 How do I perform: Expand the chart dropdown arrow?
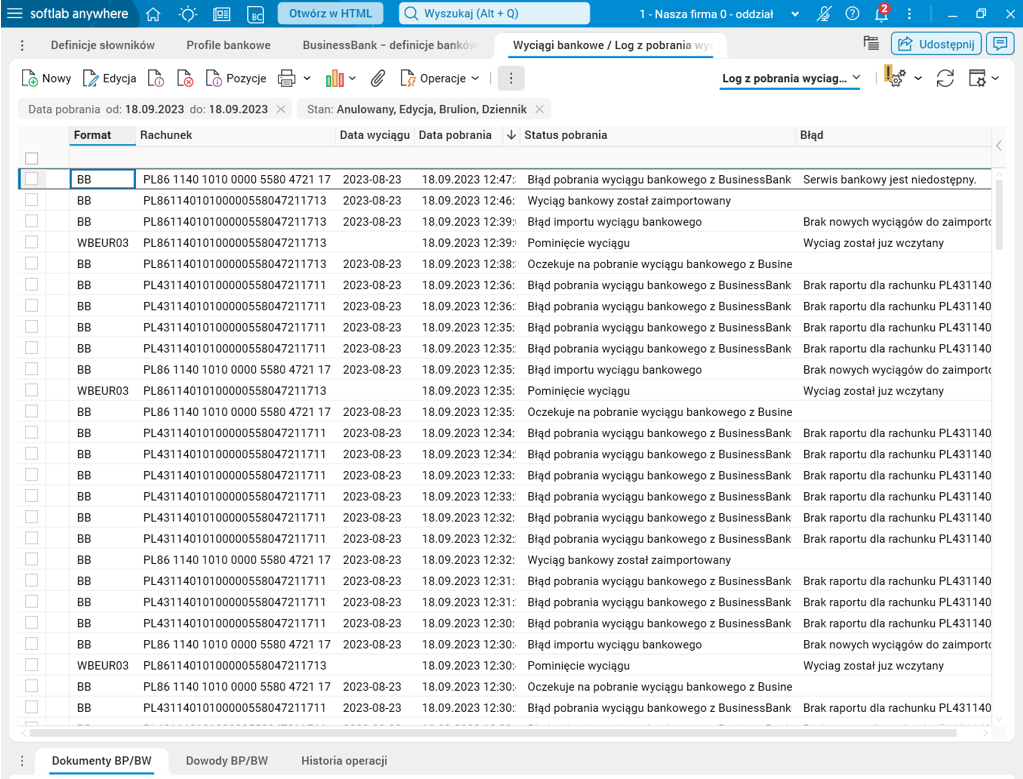coord(352,78)
